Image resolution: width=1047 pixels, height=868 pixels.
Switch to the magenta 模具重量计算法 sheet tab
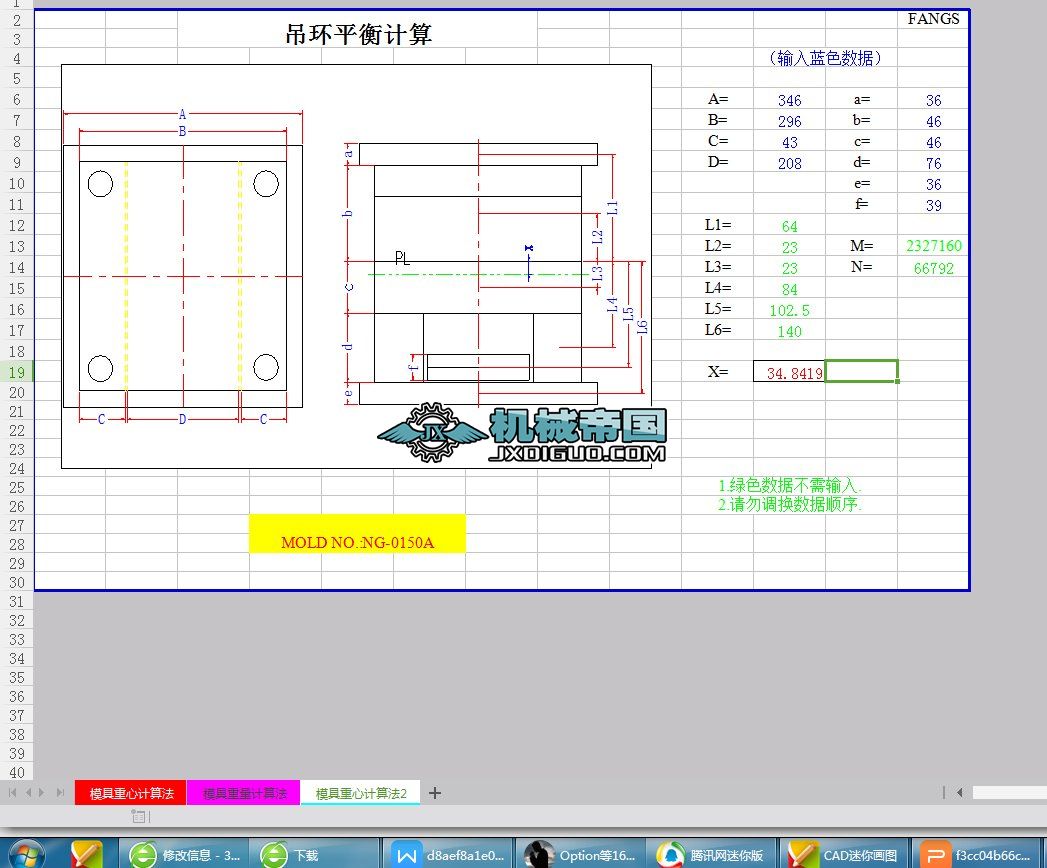pos(244,793)
